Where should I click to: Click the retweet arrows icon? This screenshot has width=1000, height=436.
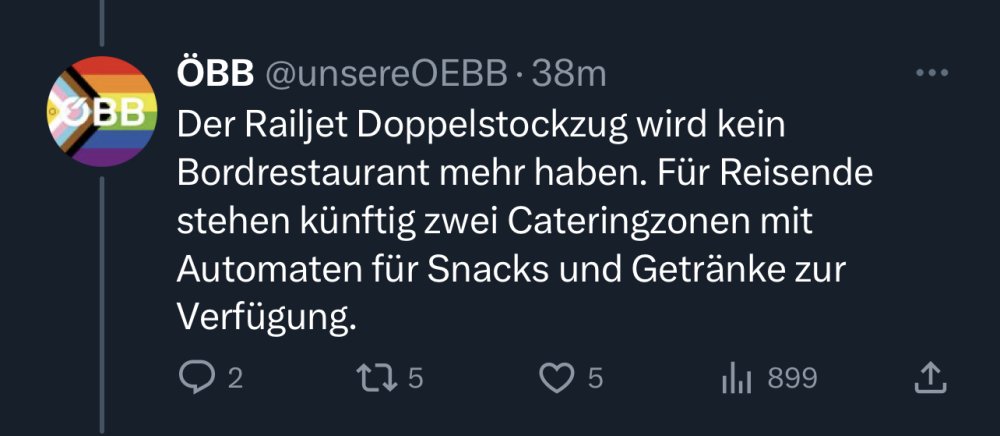click(376, 378)
